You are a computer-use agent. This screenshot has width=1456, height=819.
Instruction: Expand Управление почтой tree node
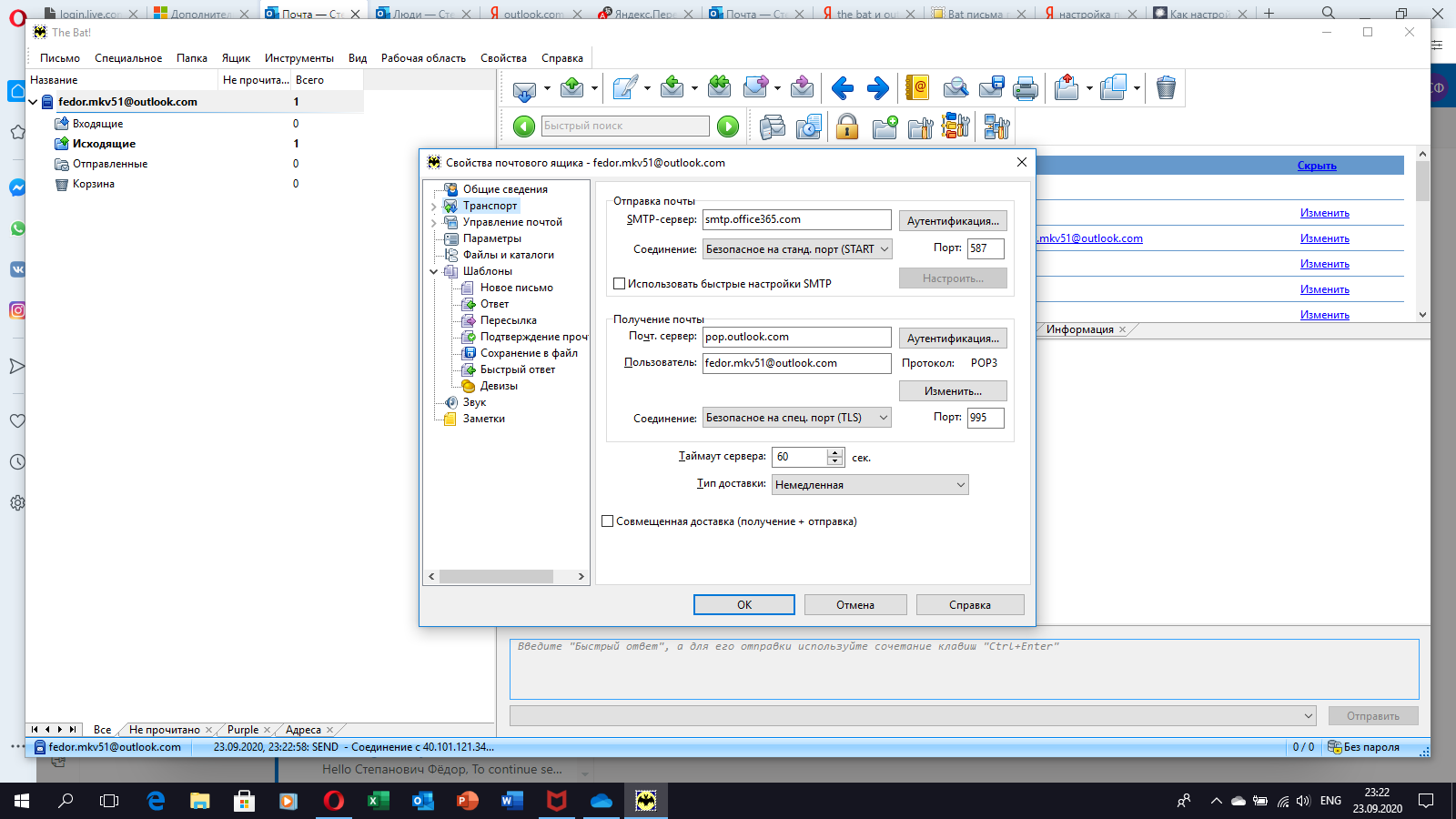433,223
